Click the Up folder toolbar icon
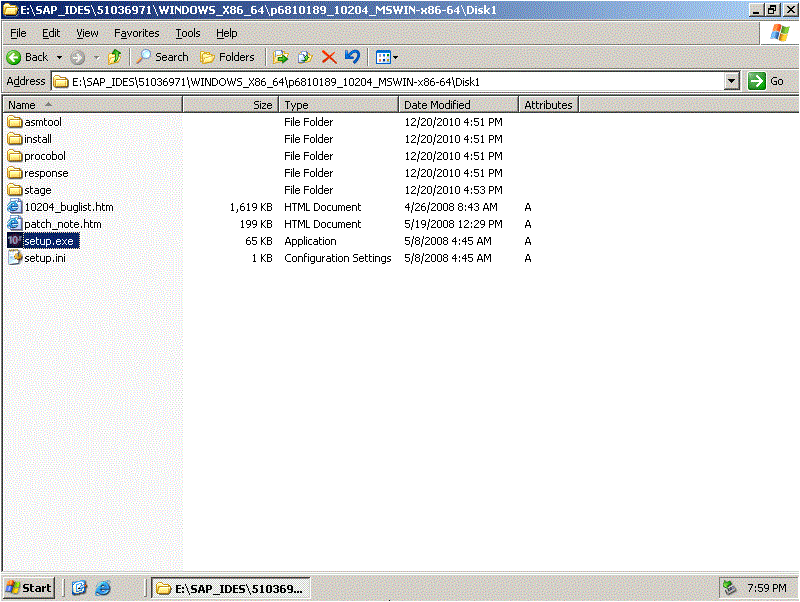Viewport: 800px width, 602px height. pyautogui.click(x=115, y=57)
